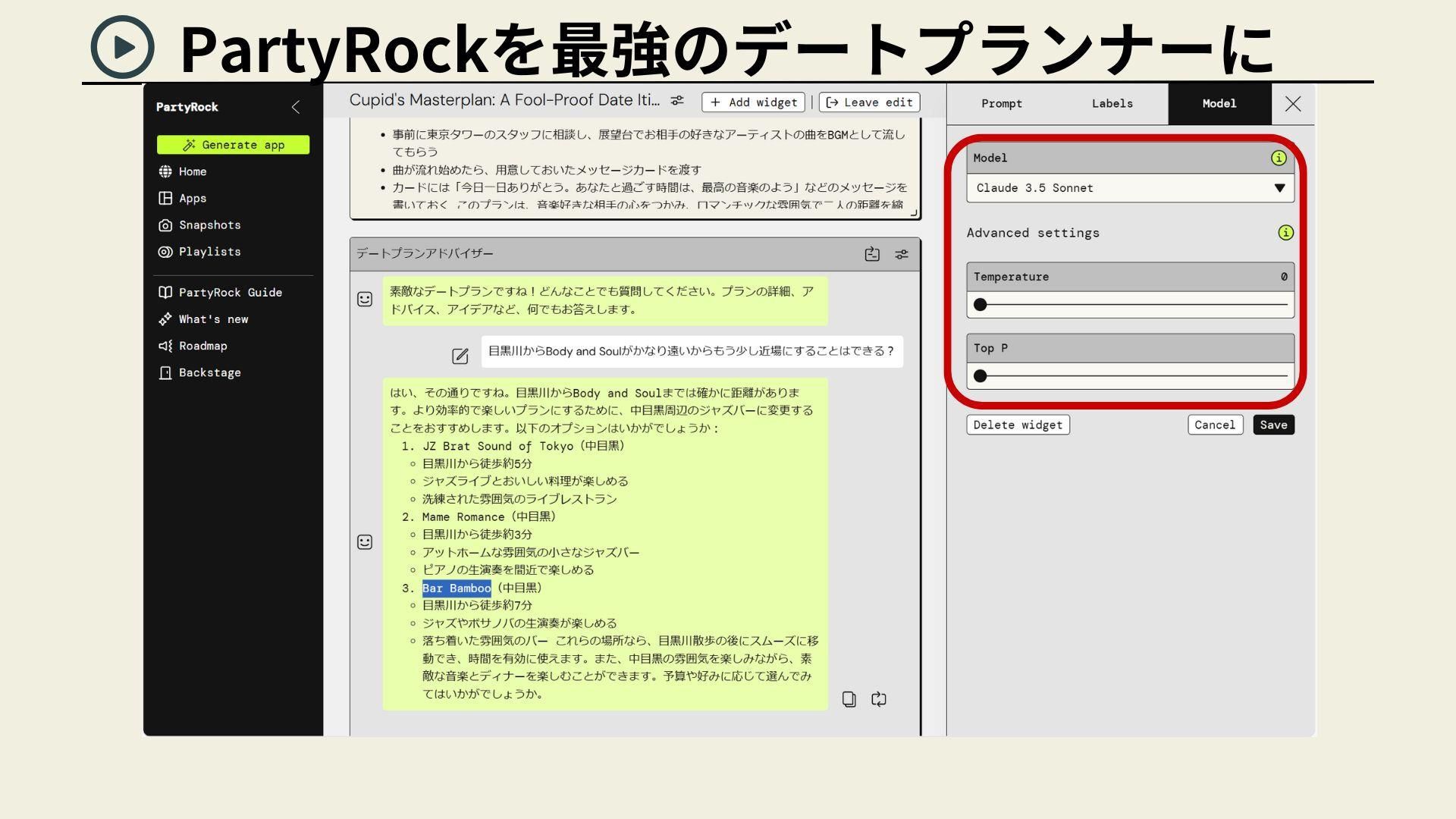Click the chat-clear icon in デートプランアドバイザー header
The image size is (1456, 819).
coord(872,255)
